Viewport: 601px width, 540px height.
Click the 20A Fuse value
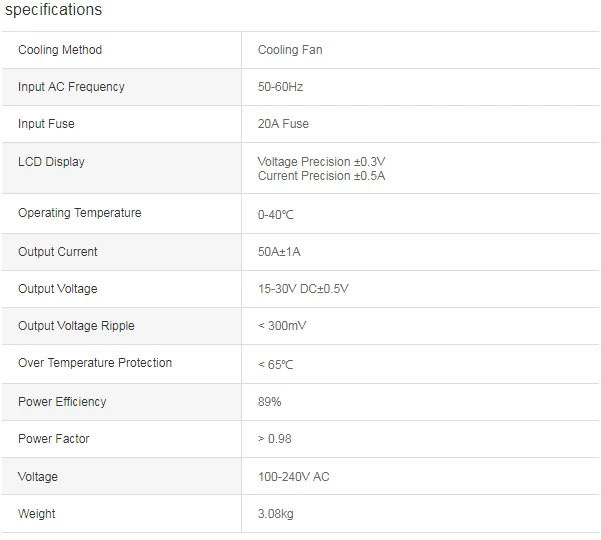283,124
